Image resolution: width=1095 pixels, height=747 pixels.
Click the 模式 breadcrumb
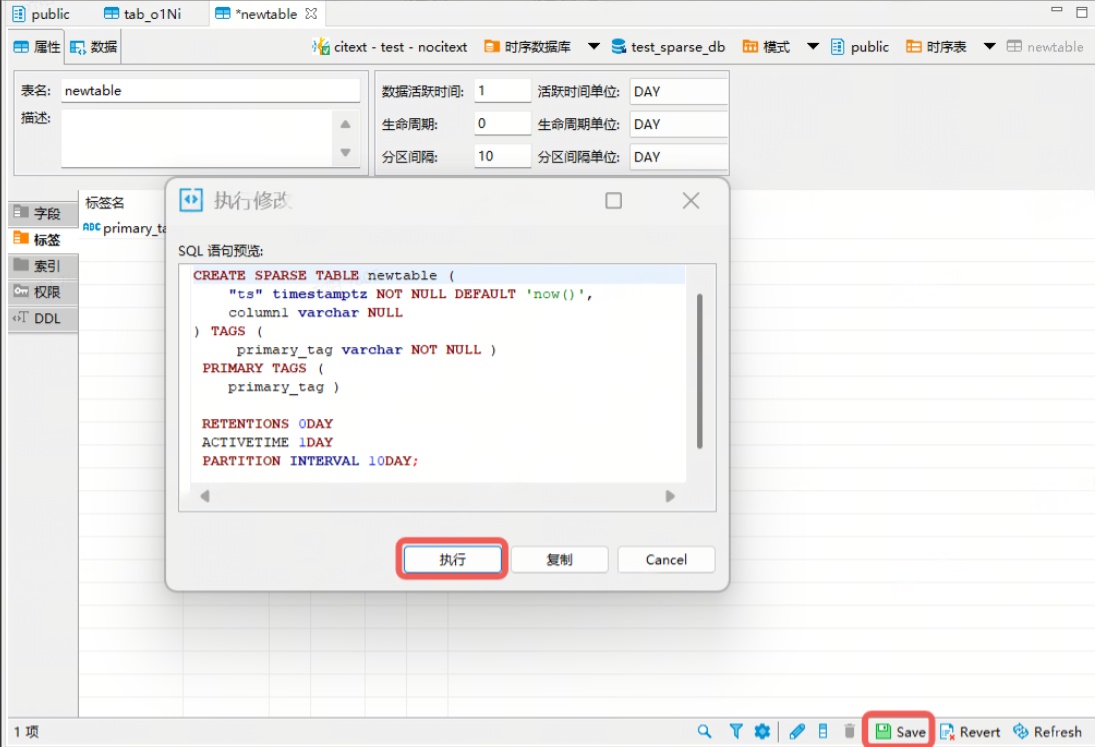766,47
